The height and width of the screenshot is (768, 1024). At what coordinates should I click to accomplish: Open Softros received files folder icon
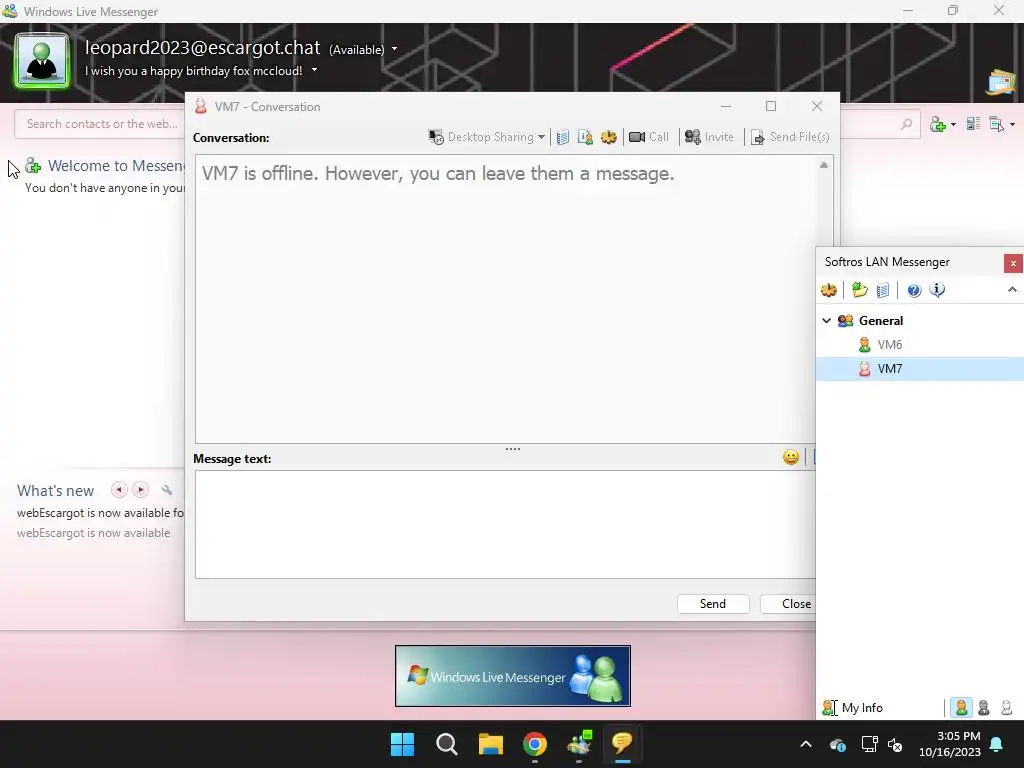[x=859, y=290]
